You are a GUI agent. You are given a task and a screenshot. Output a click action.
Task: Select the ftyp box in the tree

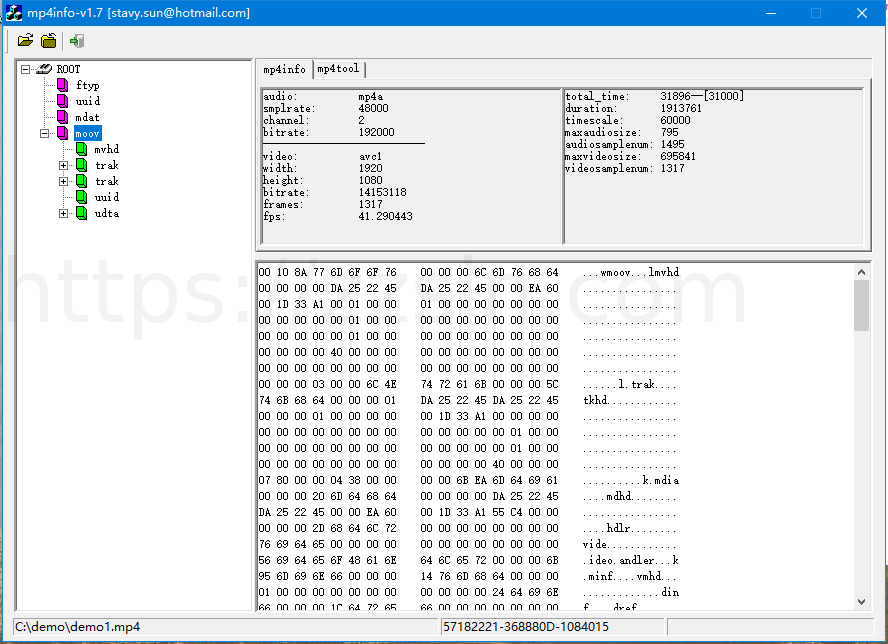pyautogui.click(x=88, y=85)
